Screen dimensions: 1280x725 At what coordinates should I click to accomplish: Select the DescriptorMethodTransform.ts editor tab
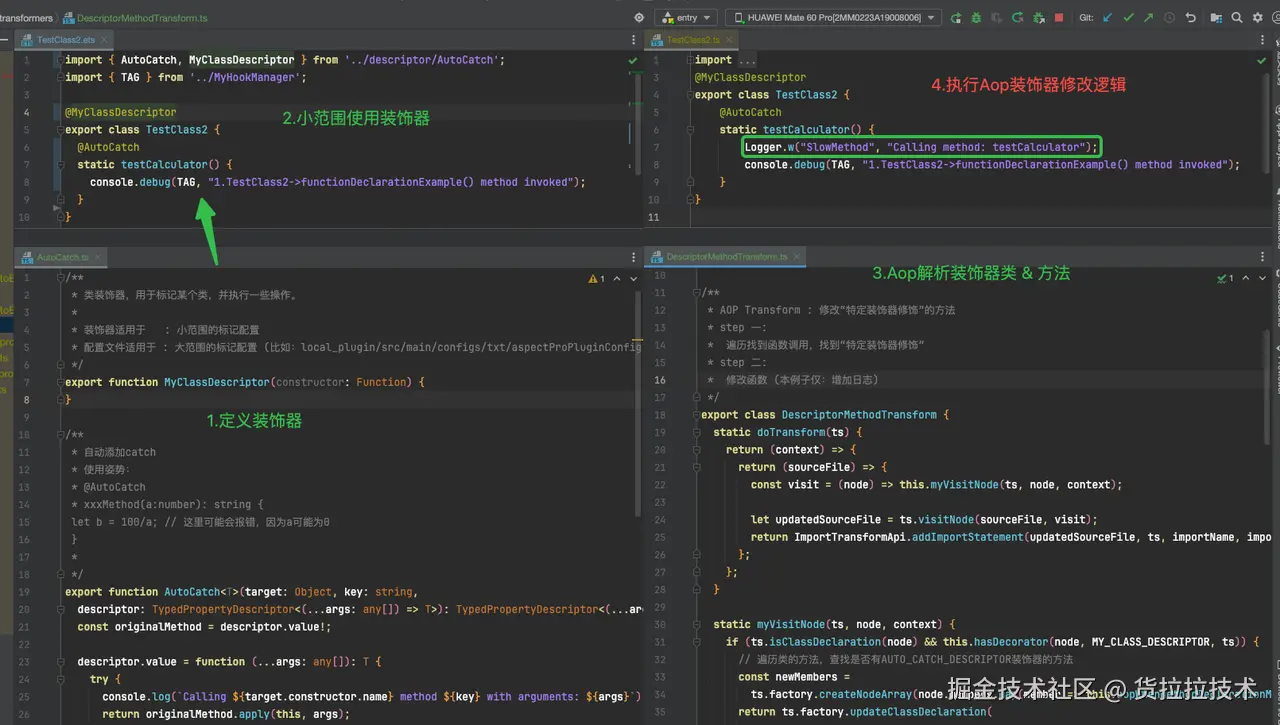(x=726, y=257)
